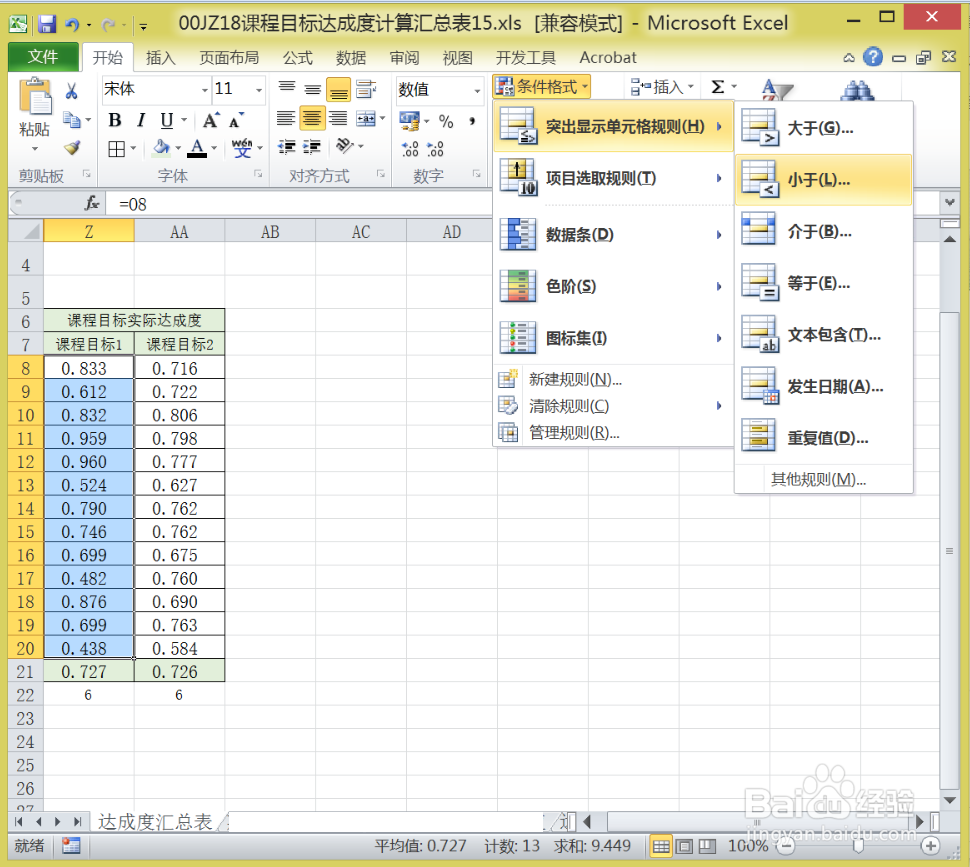Expand the 清除规则 submenu
This screenshot has width=970, height=867.
(613, 406)
